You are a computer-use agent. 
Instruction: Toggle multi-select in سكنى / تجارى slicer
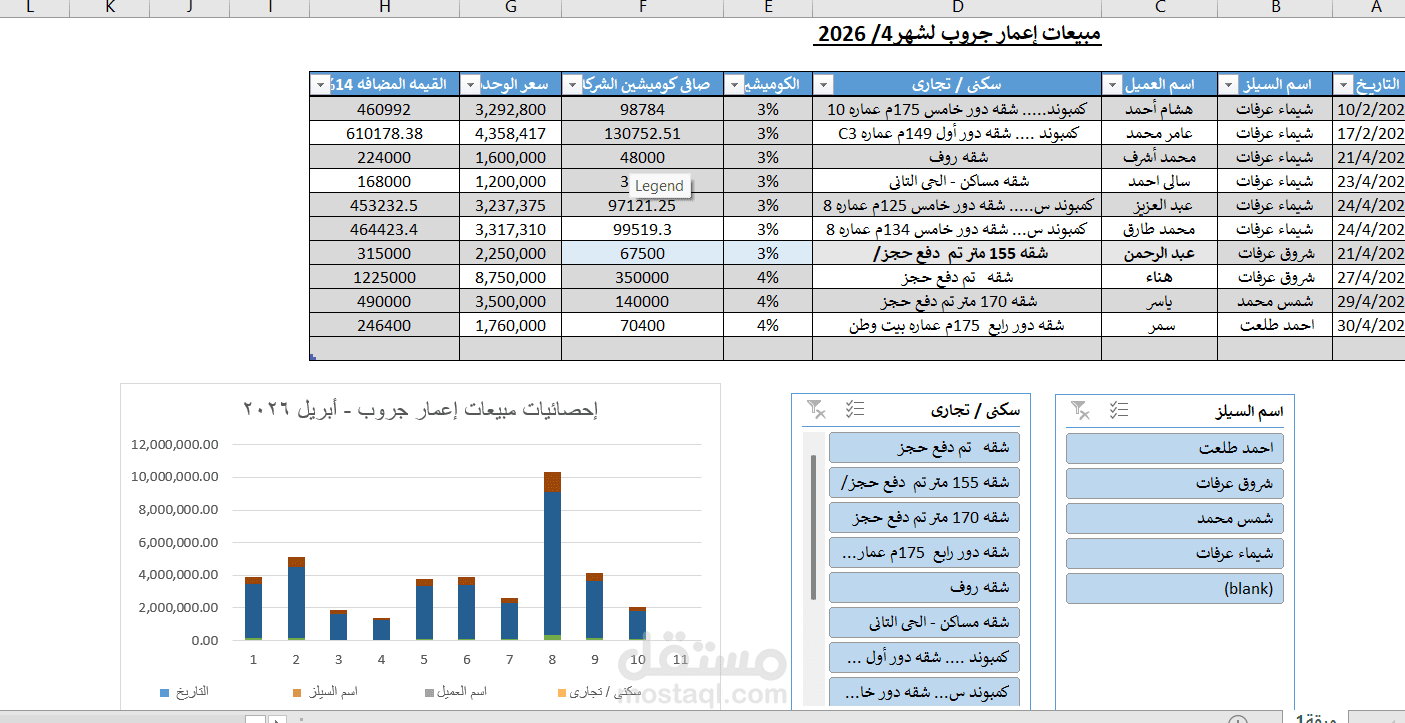coord(855,409)
